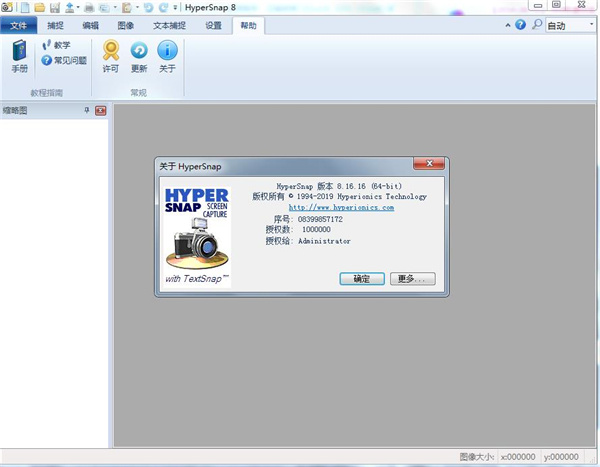Click the 常规 ribbon group label

[x=138, y=93]
